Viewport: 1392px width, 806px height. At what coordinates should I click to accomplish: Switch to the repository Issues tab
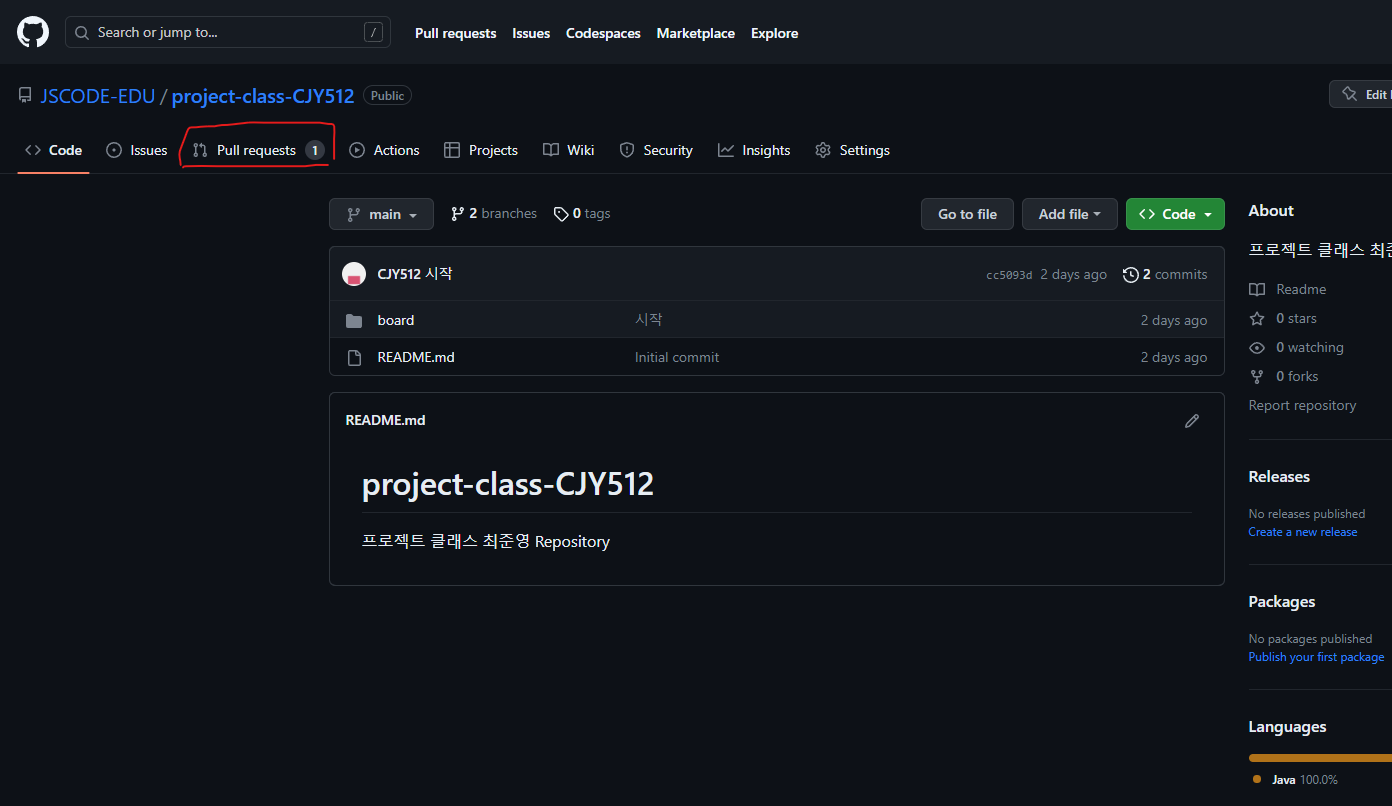tap(137, 150)
